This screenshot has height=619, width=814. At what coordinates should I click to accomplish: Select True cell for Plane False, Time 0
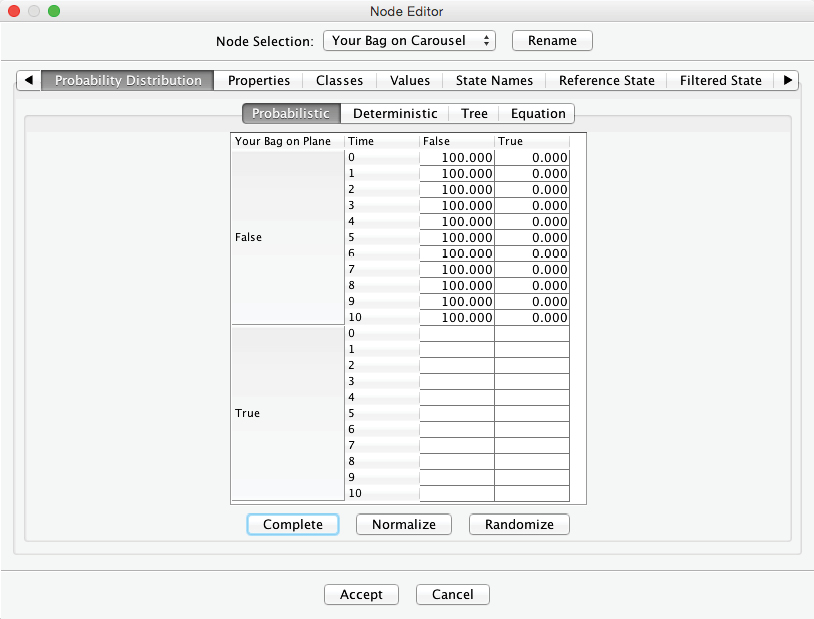[x=532, y=157]
